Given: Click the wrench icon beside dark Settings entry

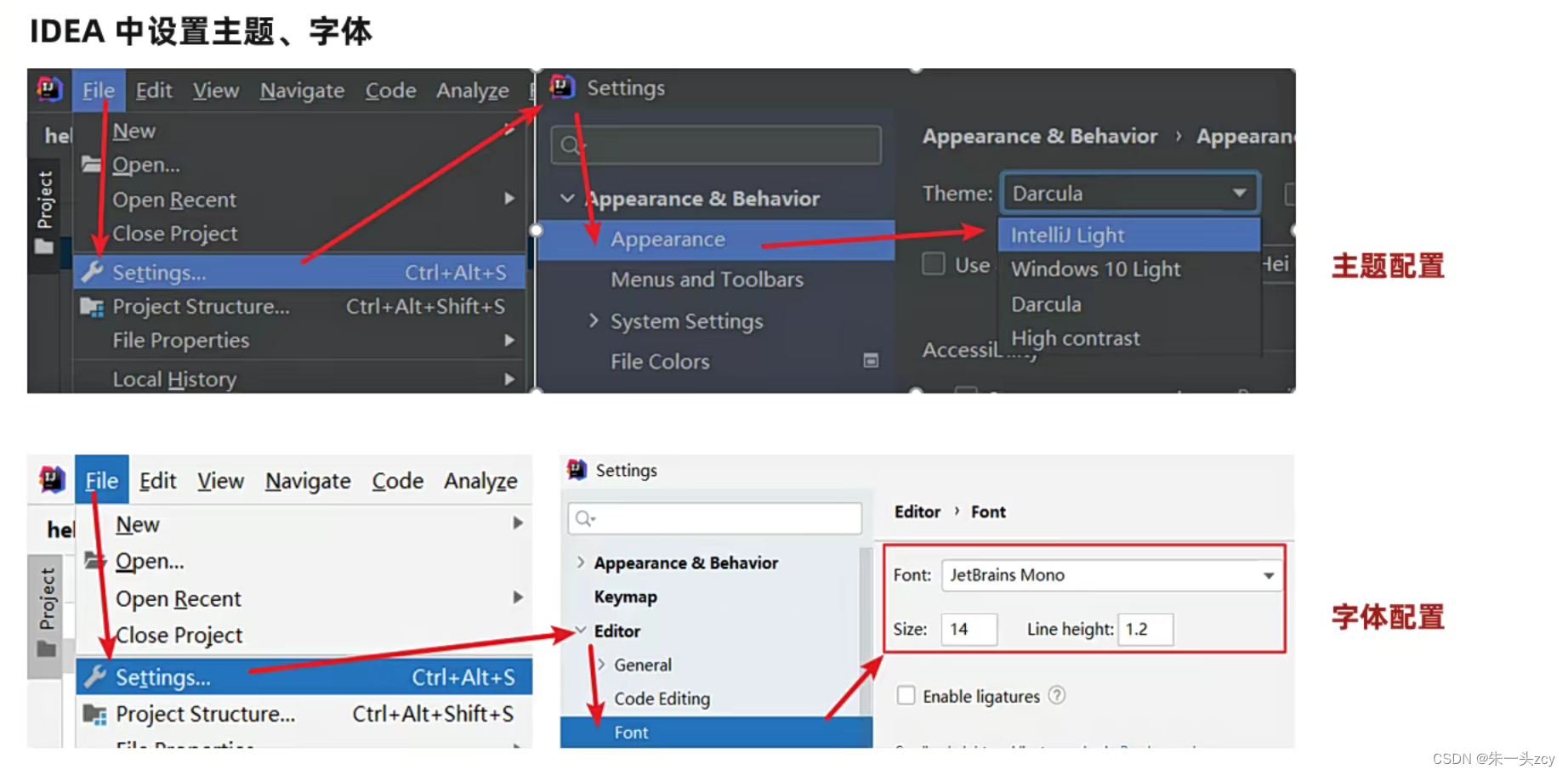Looking at the screenshot, I should [92, 272].
